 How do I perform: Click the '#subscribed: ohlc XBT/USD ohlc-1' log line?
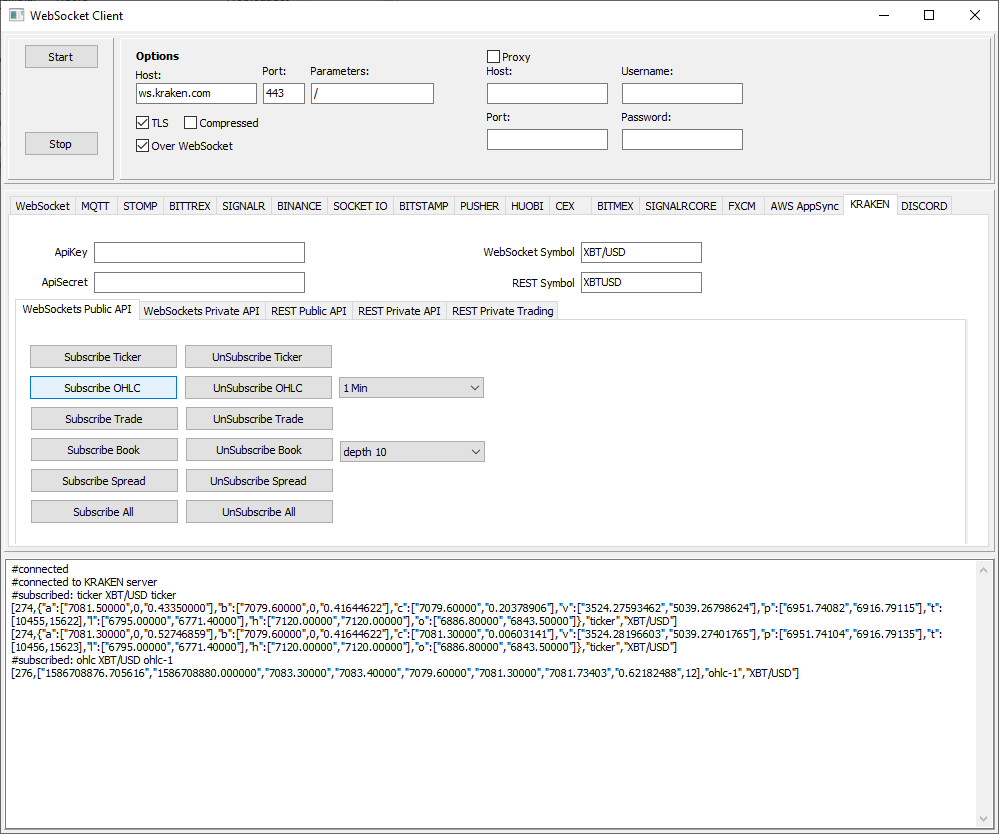point(92,660)
